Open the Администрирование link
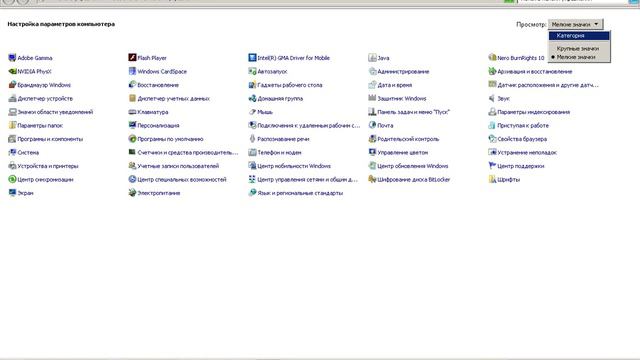The height and width of the screenshot is (360, 640). click(403, 71)
